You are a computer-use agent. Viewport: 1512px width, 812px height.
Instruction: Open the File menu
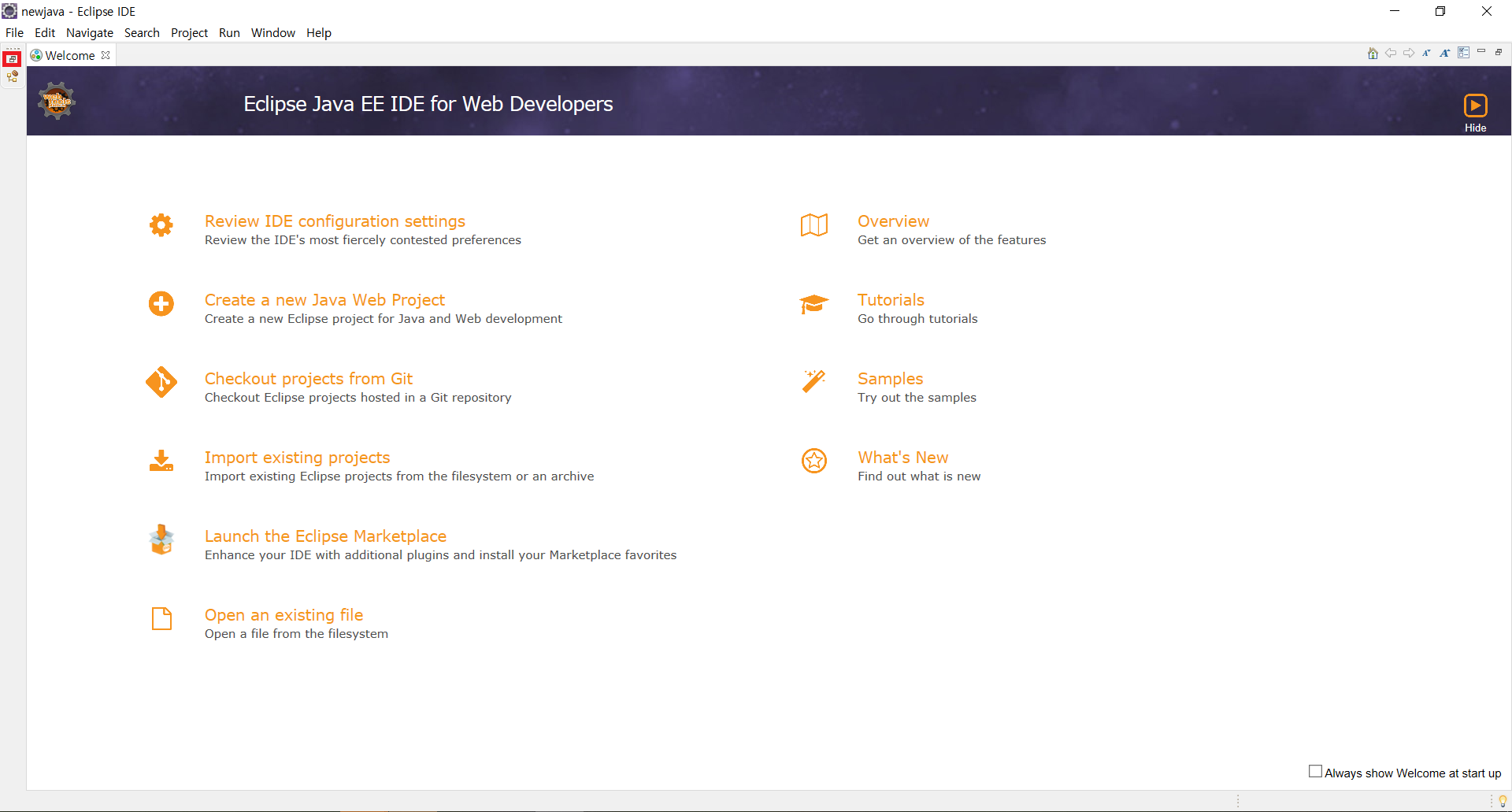14,32
